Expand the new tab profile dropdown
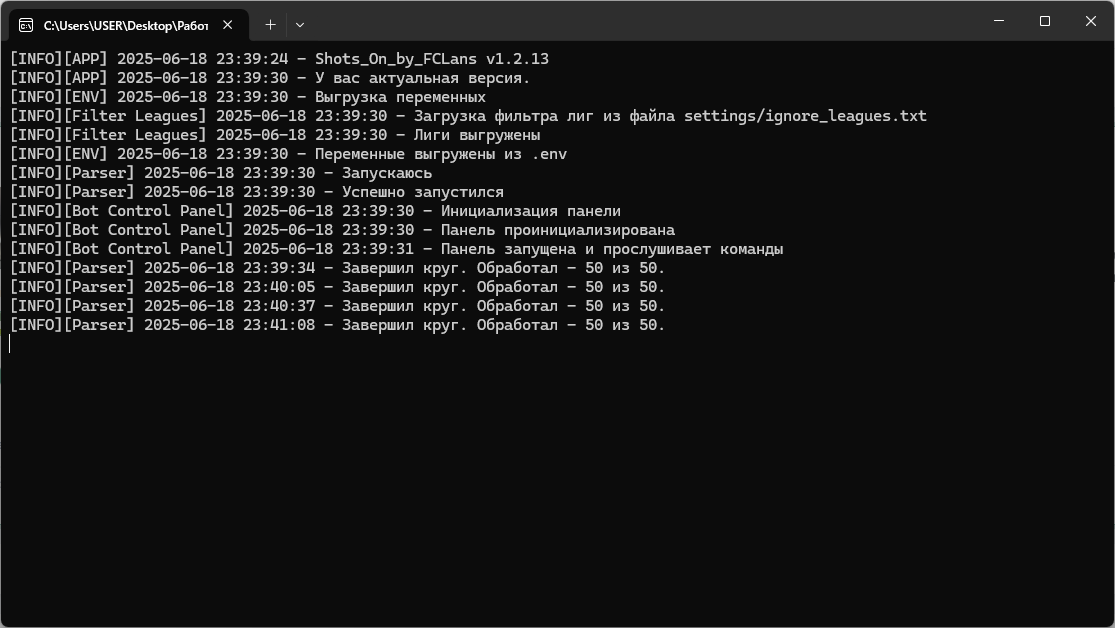This screenshot has width=1115, height=628. [x=299, y=24]
